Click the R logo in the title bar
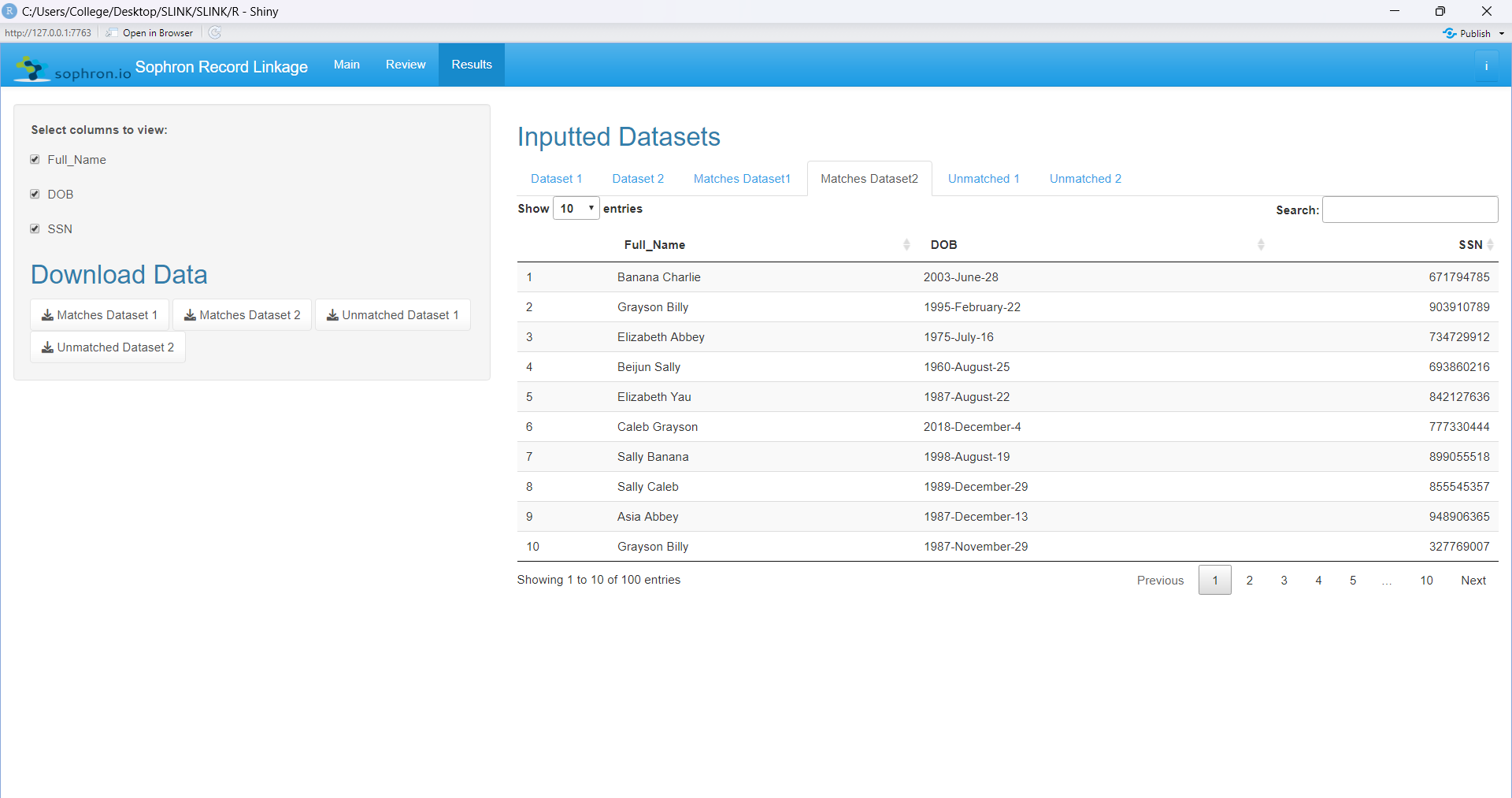This screenshot has height=798, width=1512. click(10, 11)
